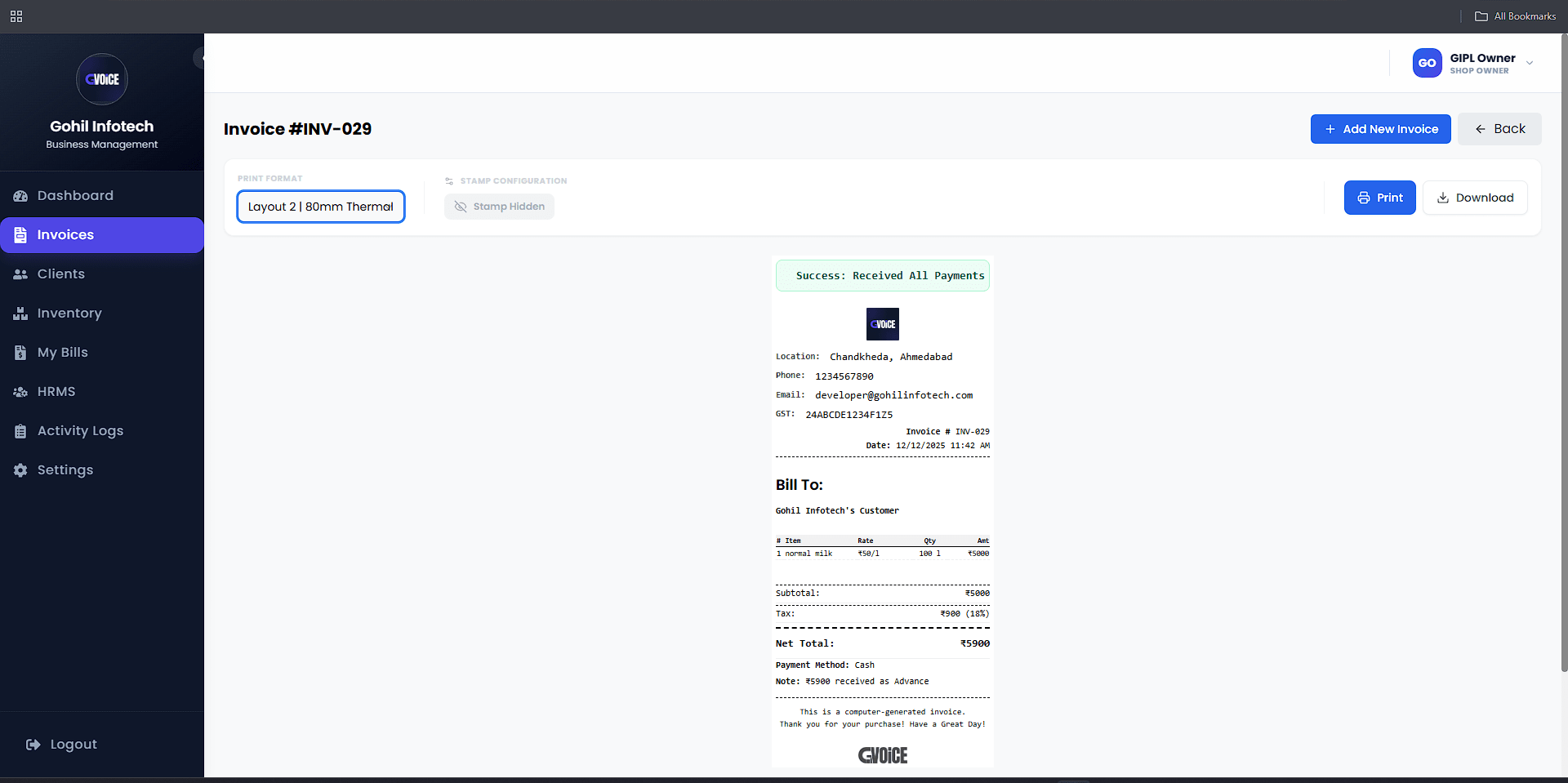Screen dimensions: 1568x783
Task: Click the Add New Invoice button
Action: tap(1380, 129)
